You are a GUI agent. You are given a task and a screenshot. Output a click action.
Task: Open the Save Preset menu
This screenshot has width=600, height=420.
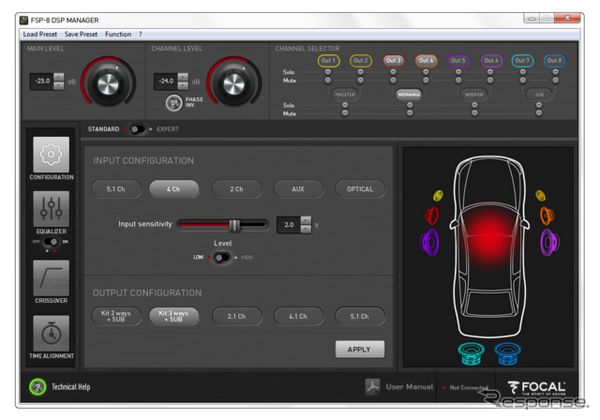(81, 34)
